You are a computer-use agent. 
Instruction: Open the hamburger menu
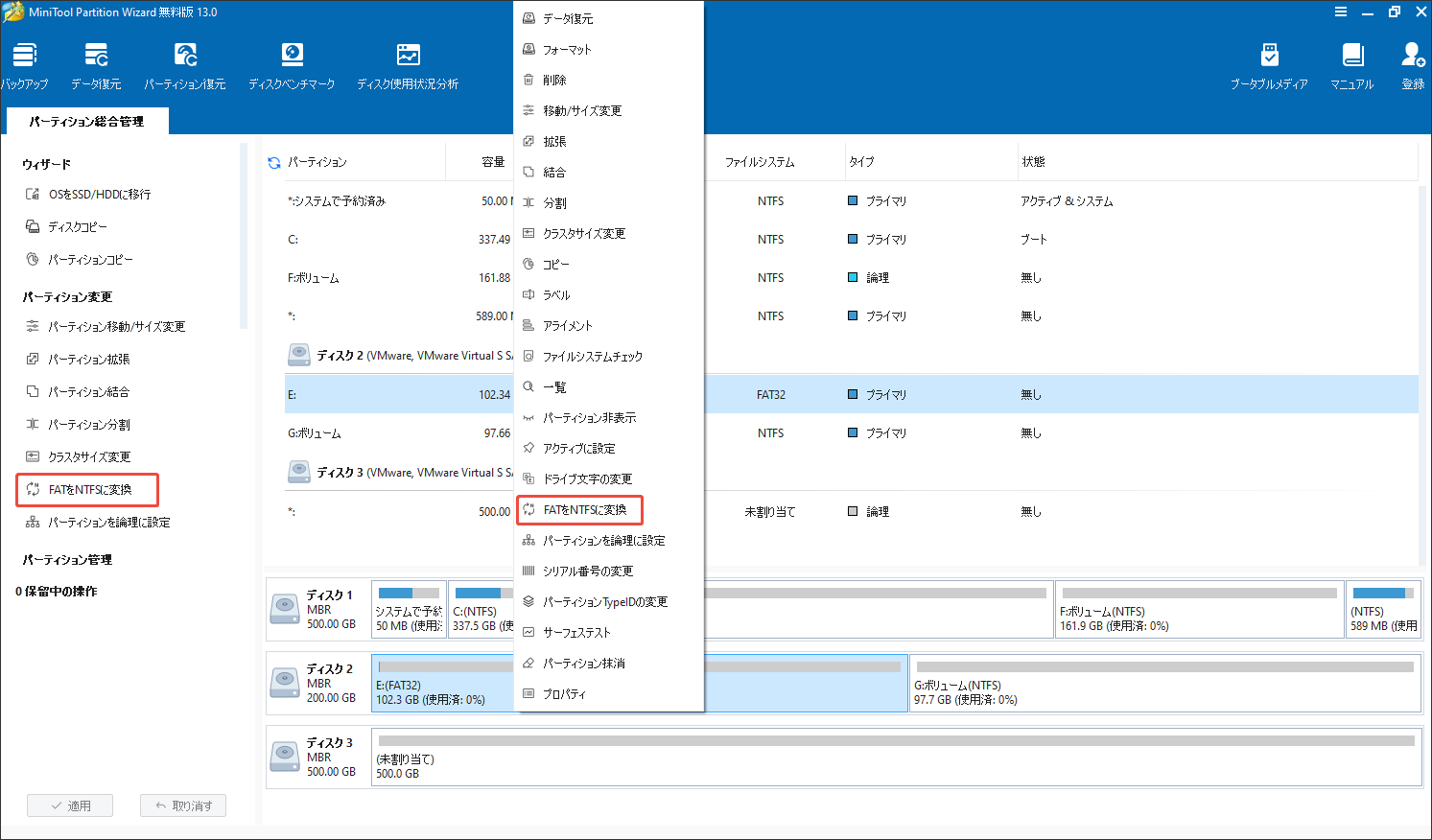(x=1341, y=12)
